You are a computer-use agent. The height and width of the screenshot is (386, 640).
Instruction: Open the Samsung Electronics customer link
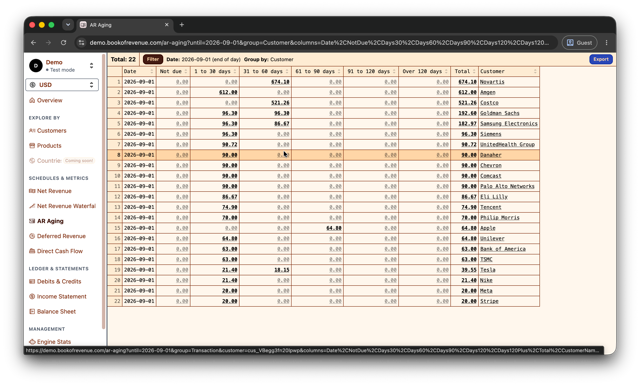(x=509, y=124)
